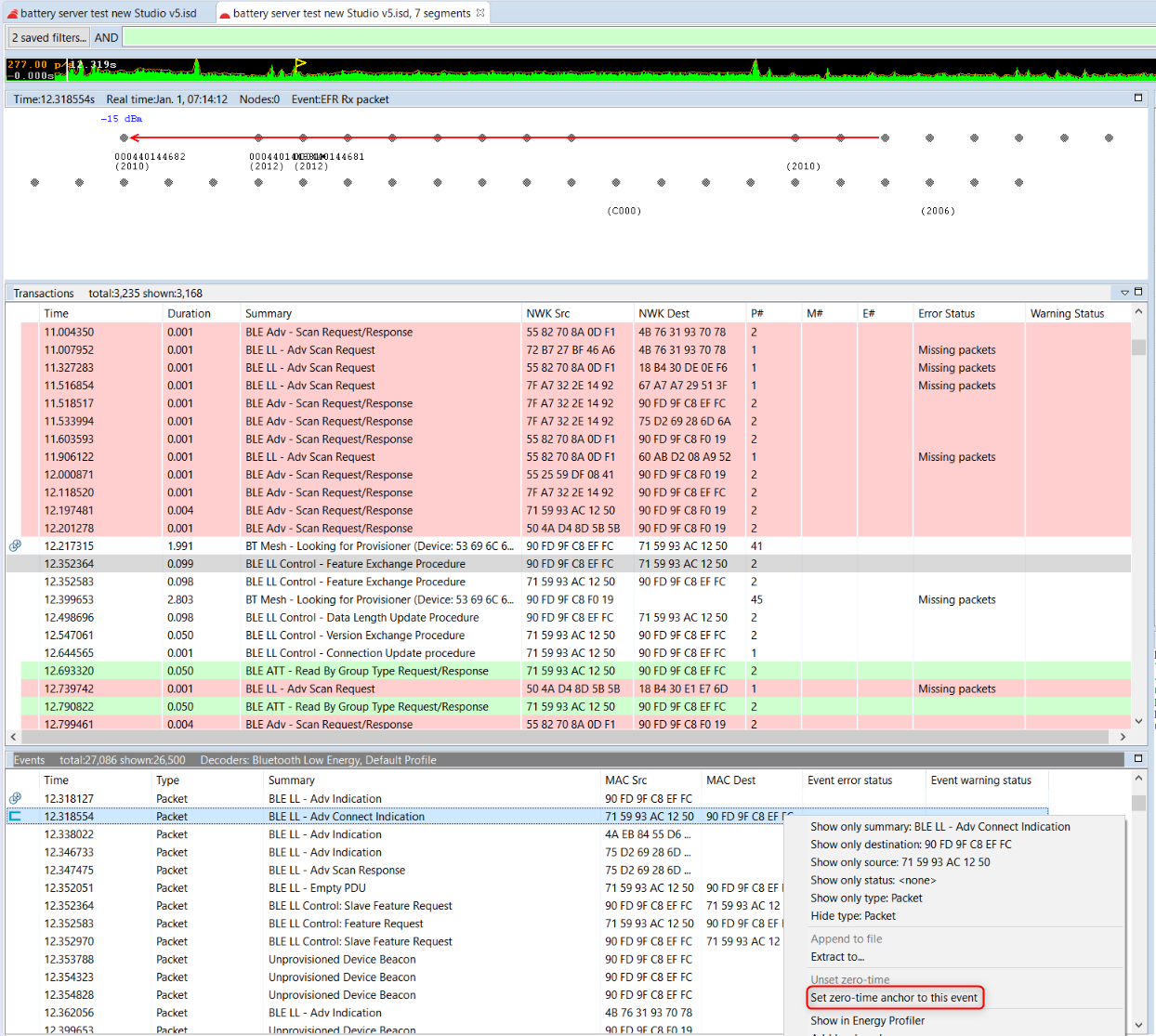
Task: Click the red icon on the first file tab
Action: pyautogui.click(x=12, y=14)
